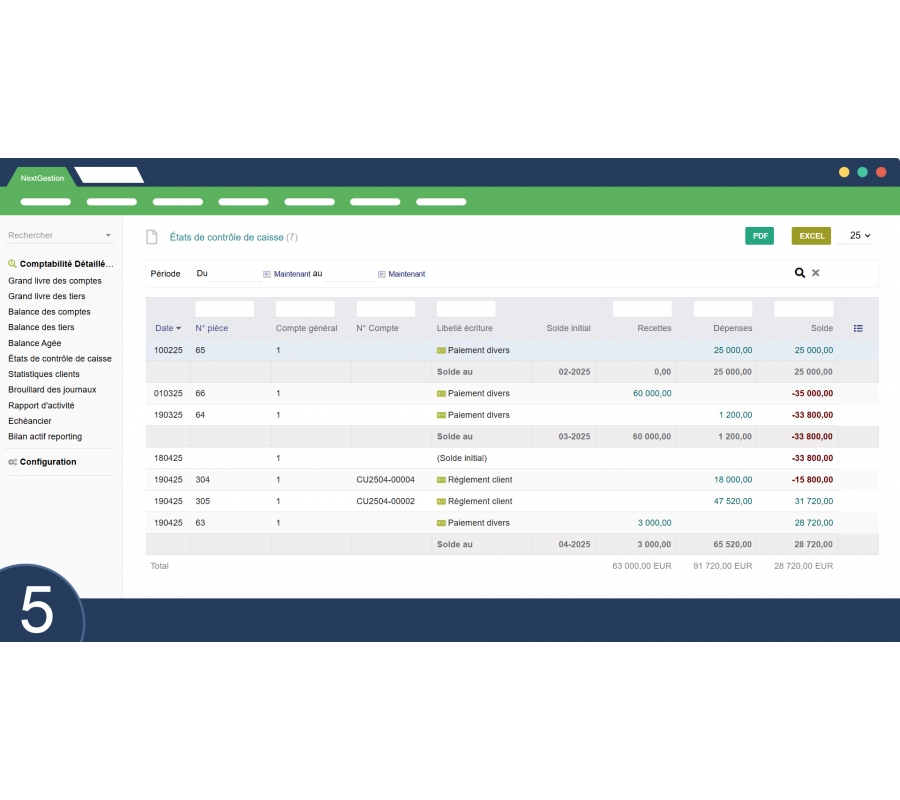Image resolution: width=900 pixels, height=800 pixels.
Task: Sort by the Date column header
Action: pos(167,328)
